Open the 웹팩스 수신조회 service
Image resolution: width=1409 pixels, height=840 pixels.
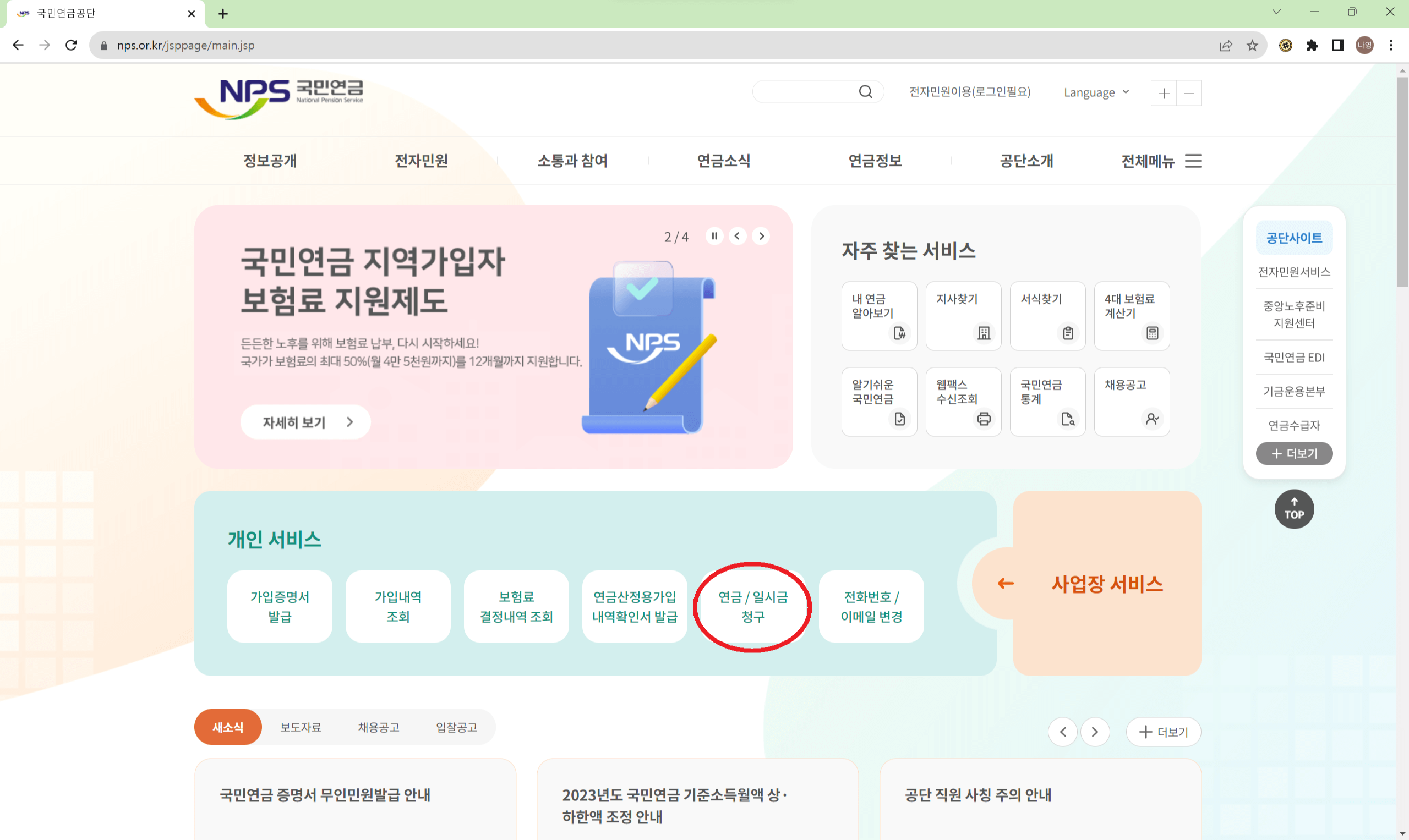coord(963,402)
